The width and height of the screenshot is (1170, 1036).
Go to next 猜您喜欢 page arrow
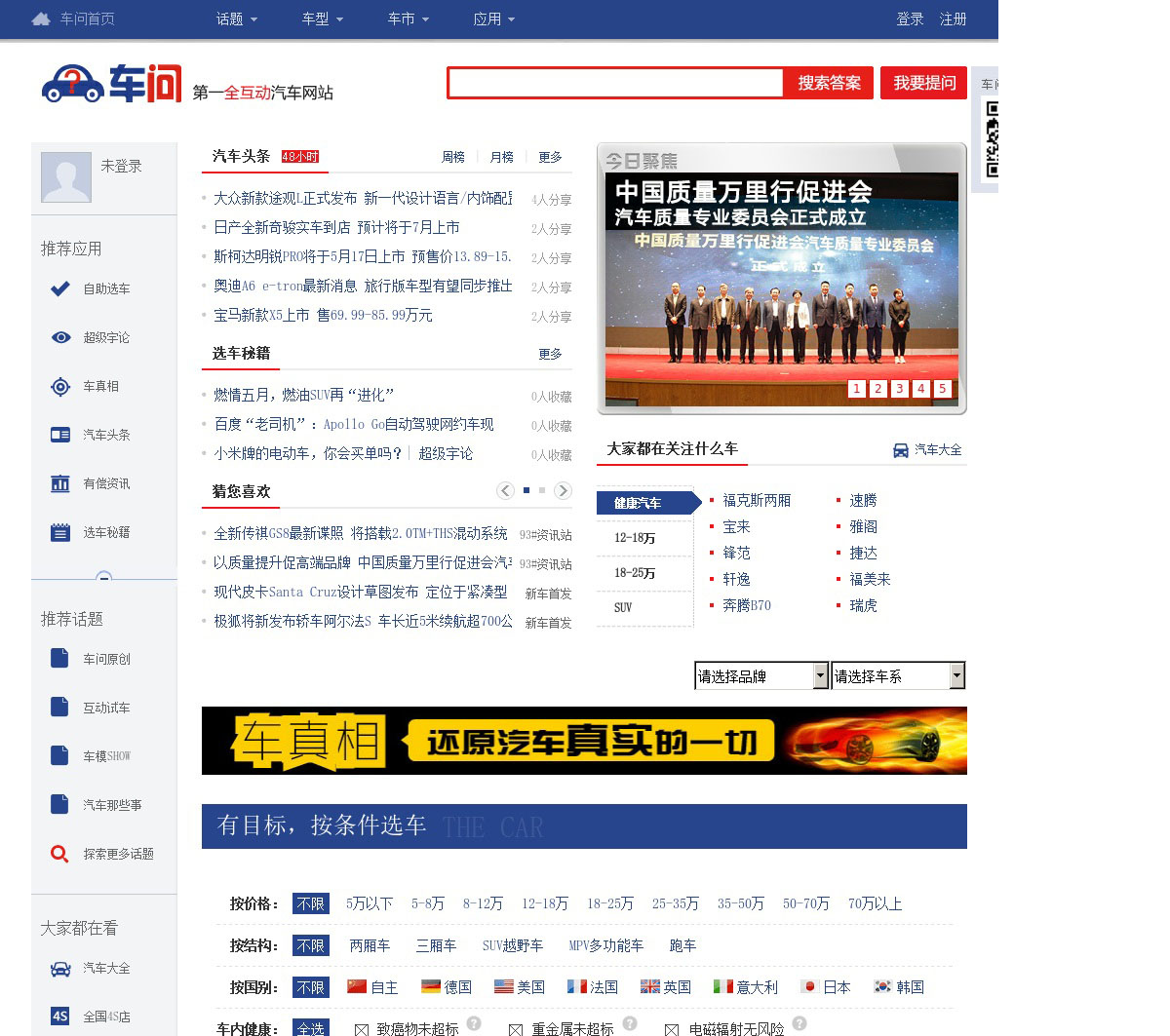coord(563,490)
